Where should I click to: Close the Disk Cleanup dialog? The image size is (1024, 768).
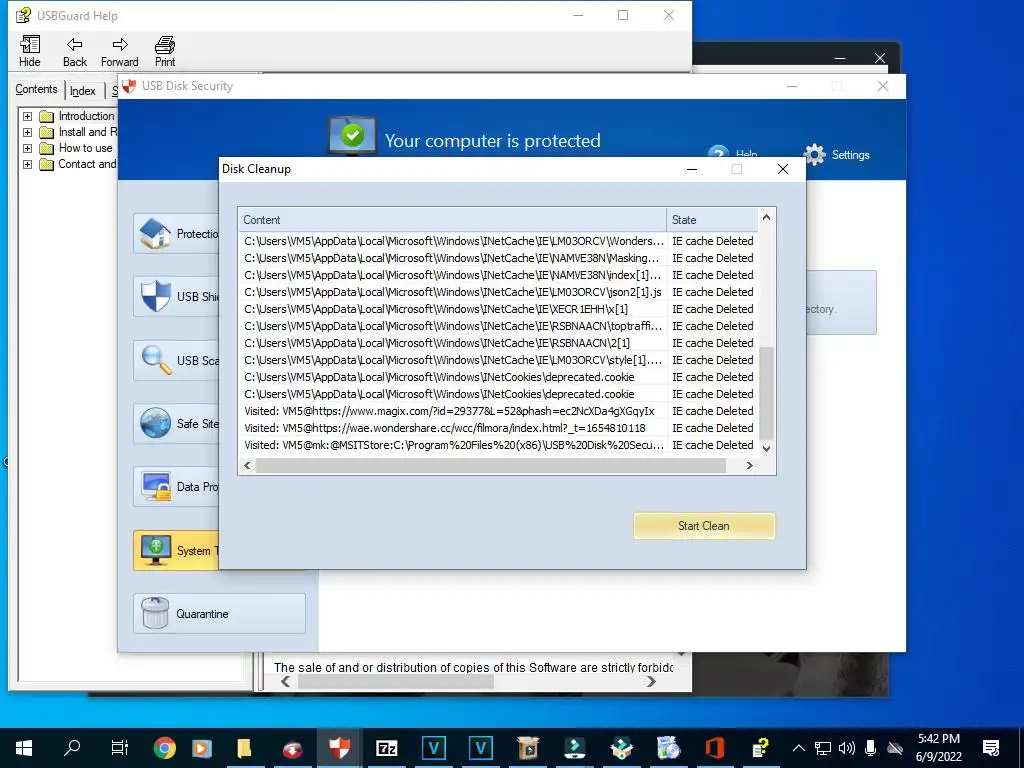783,169
